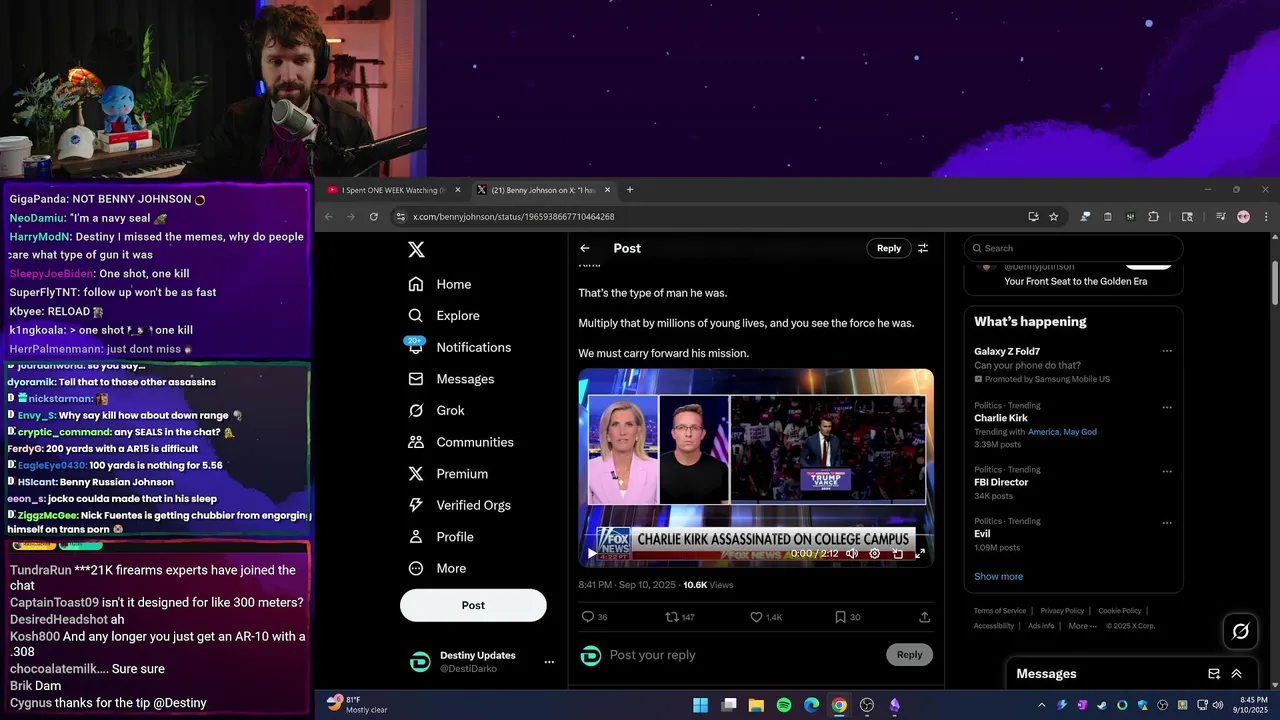Screen dimensions: 1280x720
Task: Open File Explorer from the taskbar
Action: point(756,705)
